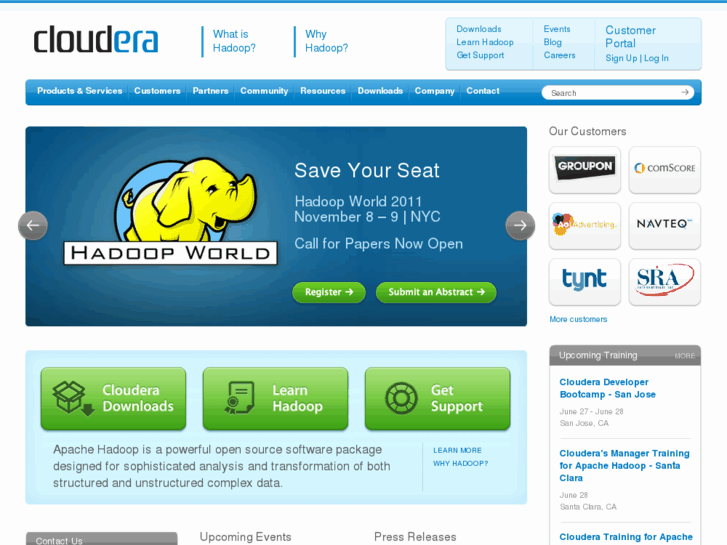Click the Cloudera Downloads box icon

[x=73, y=398]
